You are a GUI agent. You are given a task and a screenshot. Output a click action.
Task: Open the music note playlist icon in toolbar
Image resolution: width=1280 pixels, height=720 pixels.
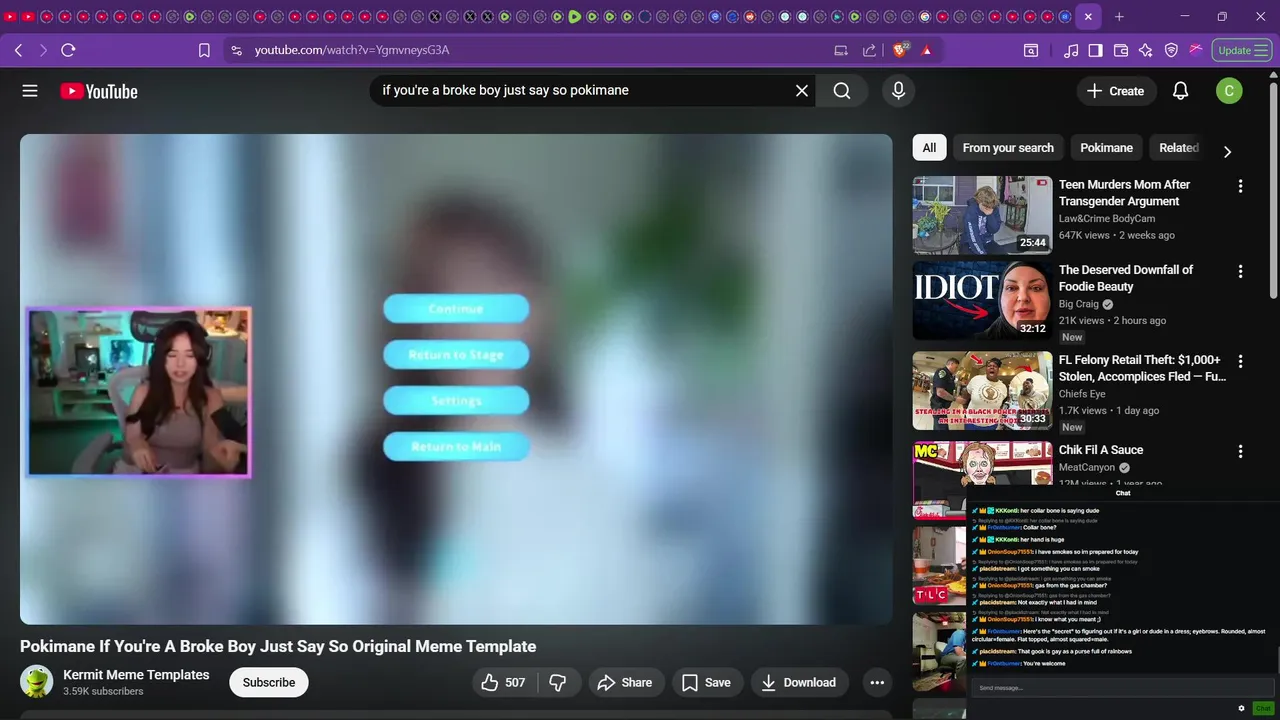coord(1071,50)
